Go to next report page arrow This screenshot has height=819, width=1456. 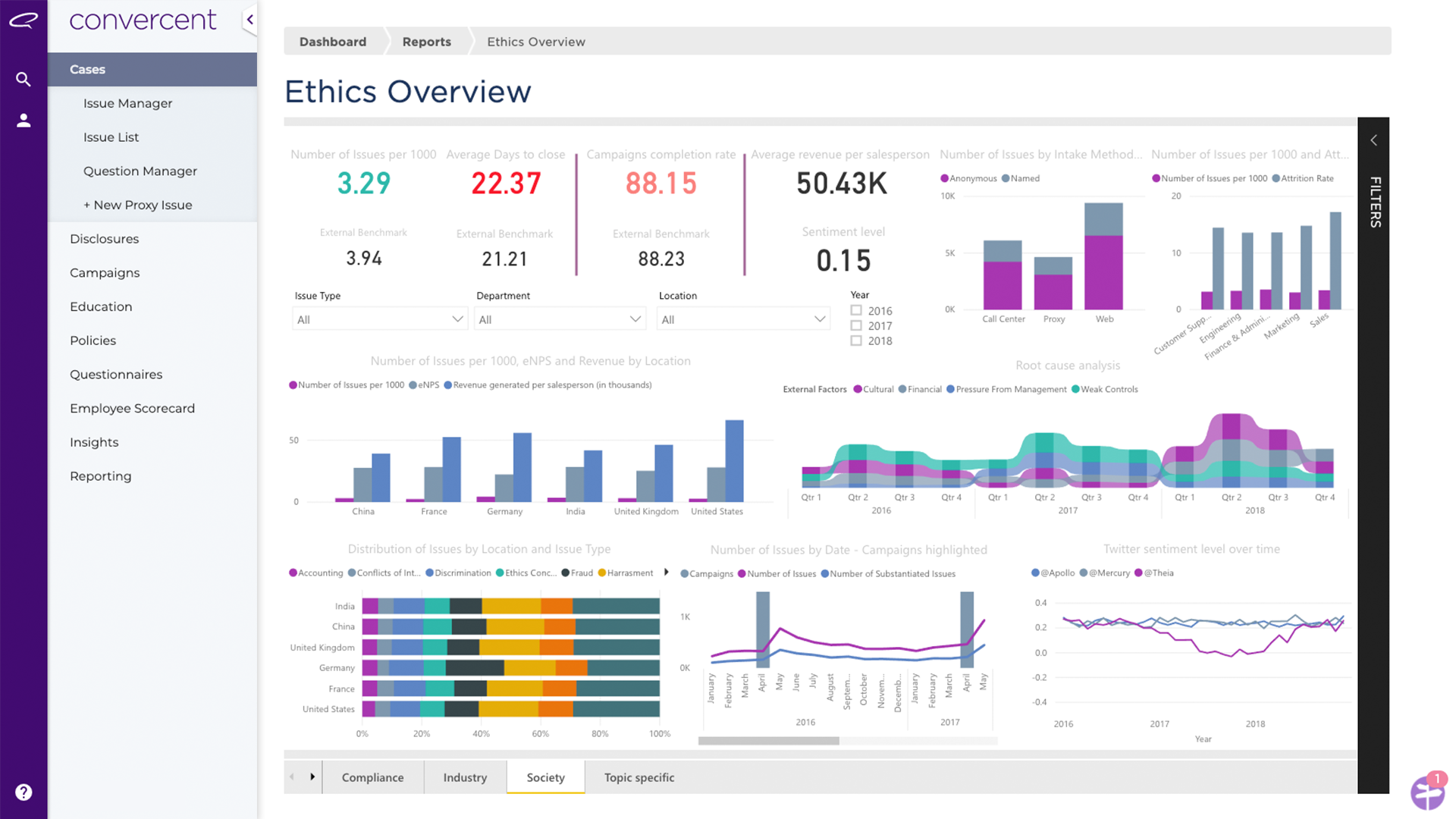pyautogui.click(x=312, y=777)
